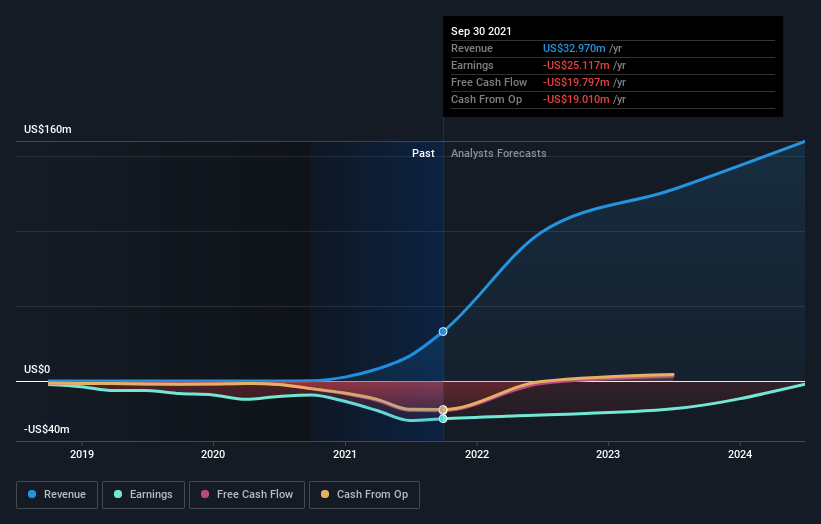Screen dimensions: 821x524
Task: Click the Past section label
Action: (423, 153)
